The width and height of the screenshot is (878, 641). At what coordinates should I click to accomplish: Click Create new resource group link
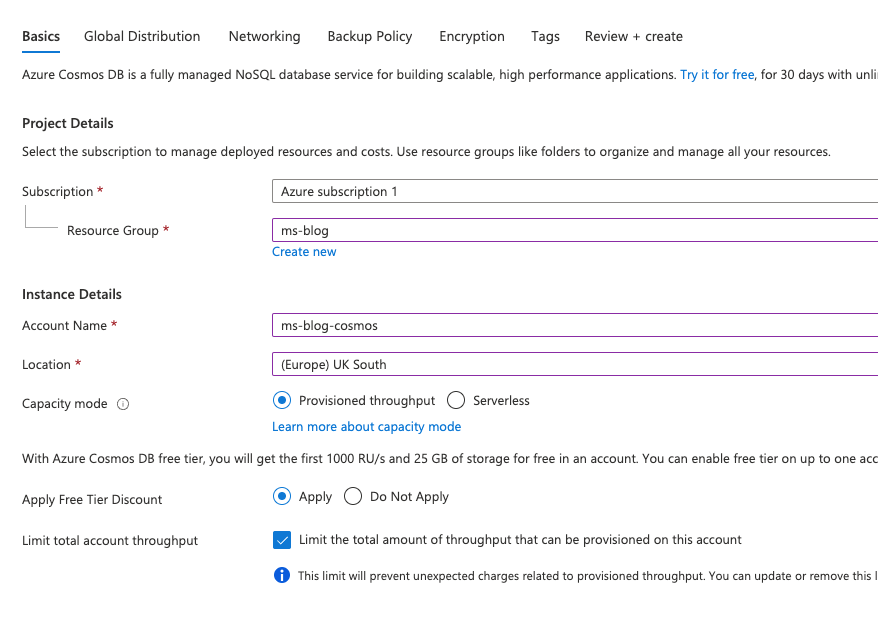[x=304, y=252]
